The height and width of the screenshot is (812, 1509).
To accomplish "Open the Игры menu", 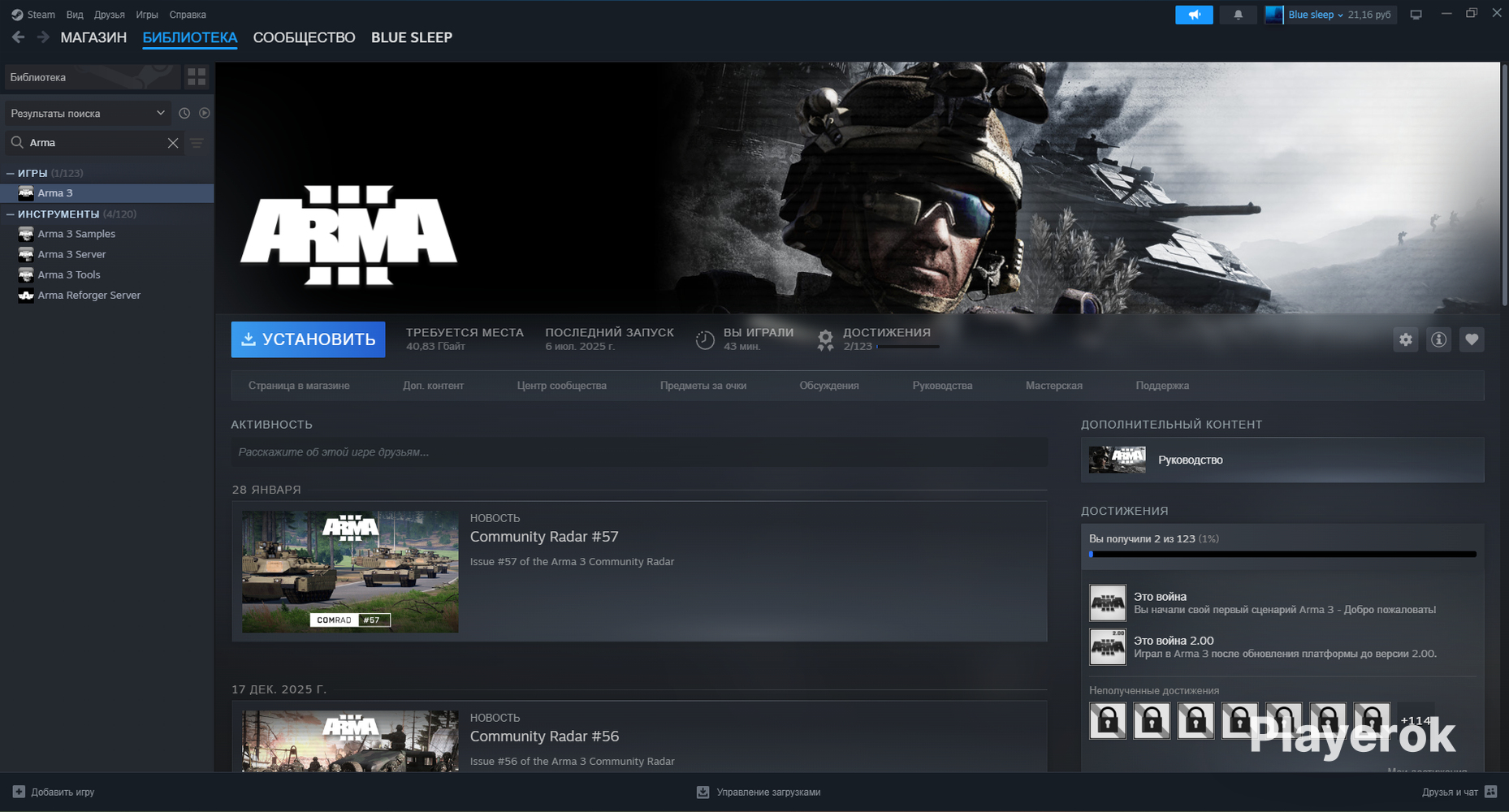I will point(147,15).
